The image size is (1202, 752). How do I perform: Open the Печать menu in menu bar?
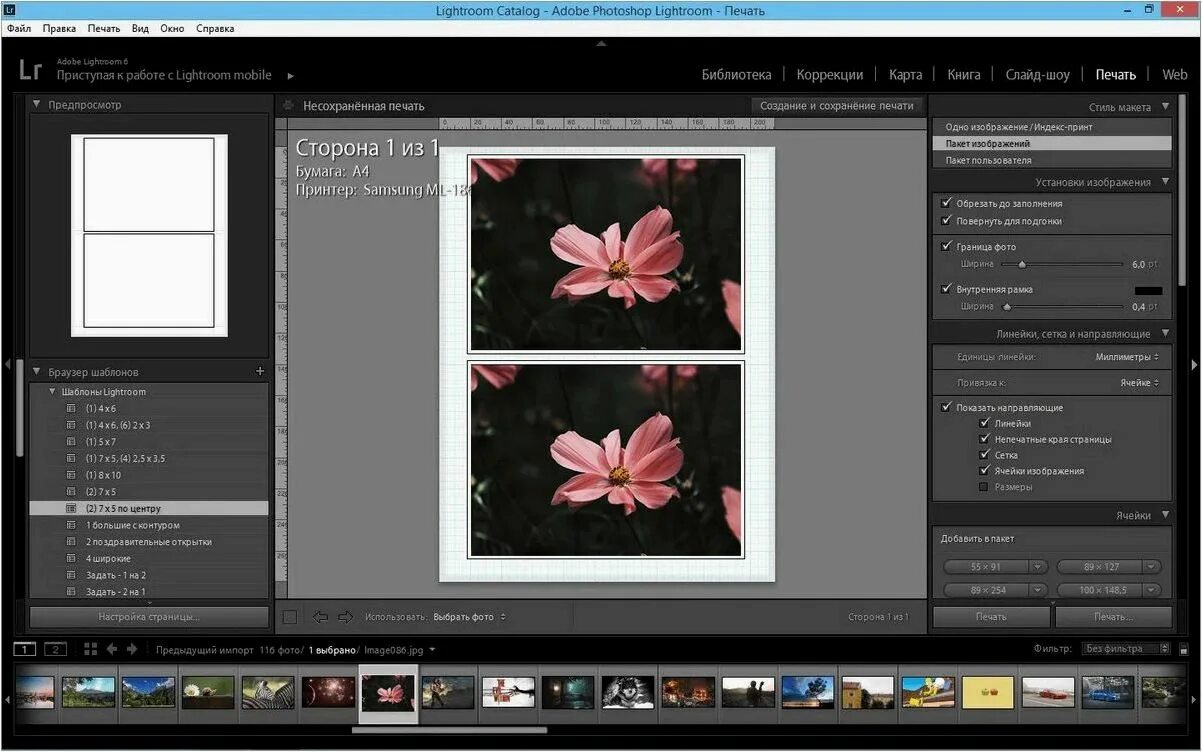click(104, 28)
